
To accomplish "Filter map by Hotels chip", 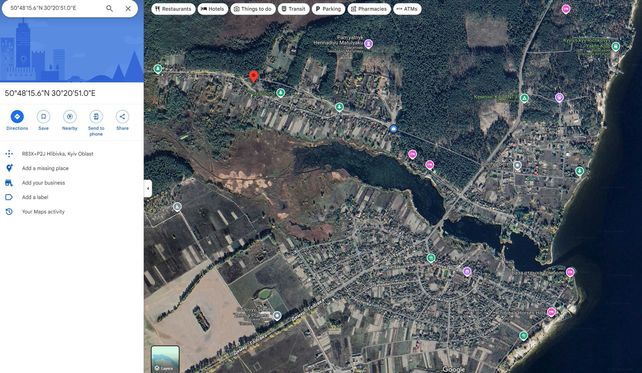I will 213,9.
